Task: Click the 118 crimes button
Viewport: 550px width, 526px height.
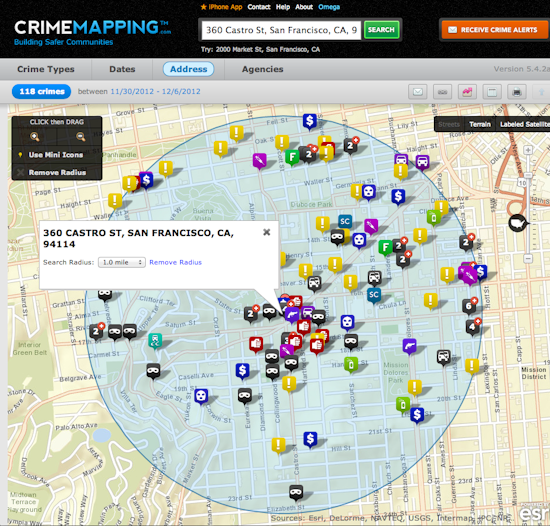Action: coord(41,92)
